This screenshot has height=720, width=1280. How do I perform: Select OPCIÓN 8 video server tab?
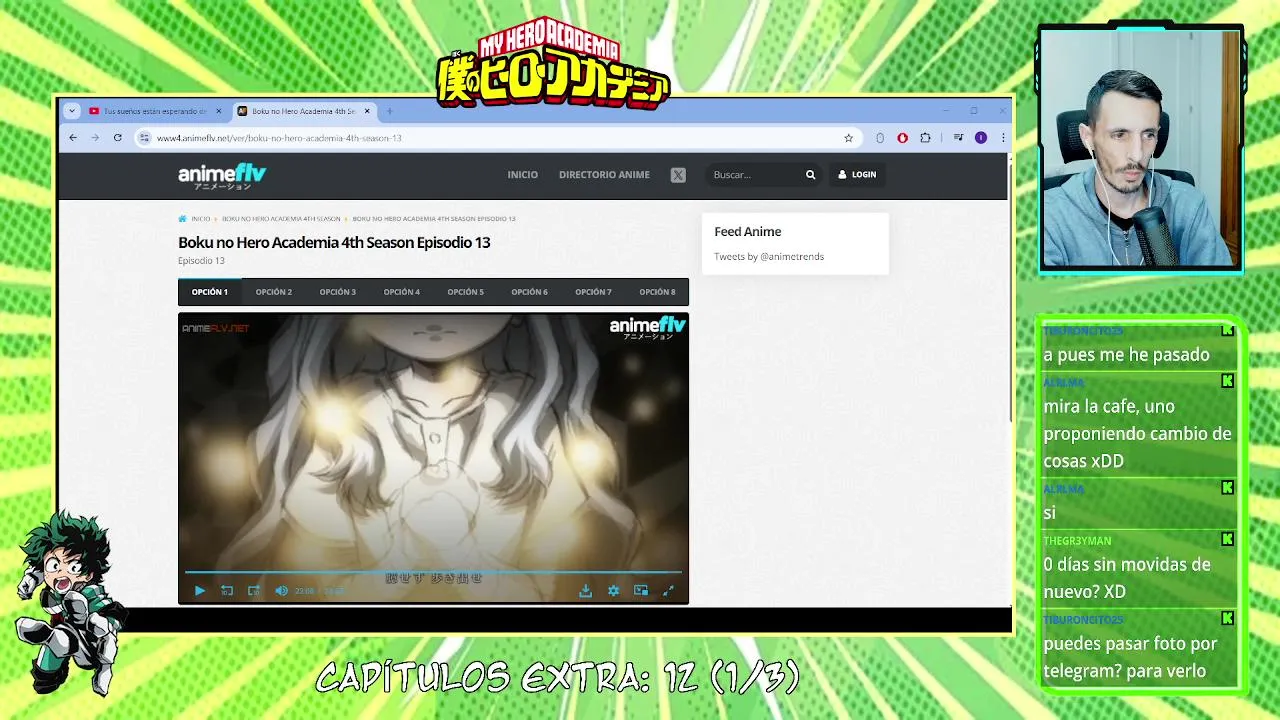657,292
